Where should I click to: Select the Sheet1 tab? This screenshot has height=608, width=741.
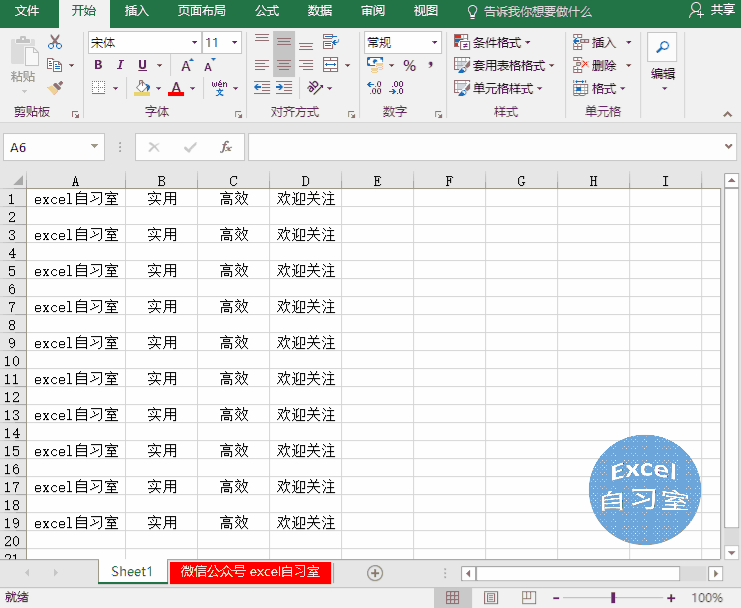(x=132, y=572)
